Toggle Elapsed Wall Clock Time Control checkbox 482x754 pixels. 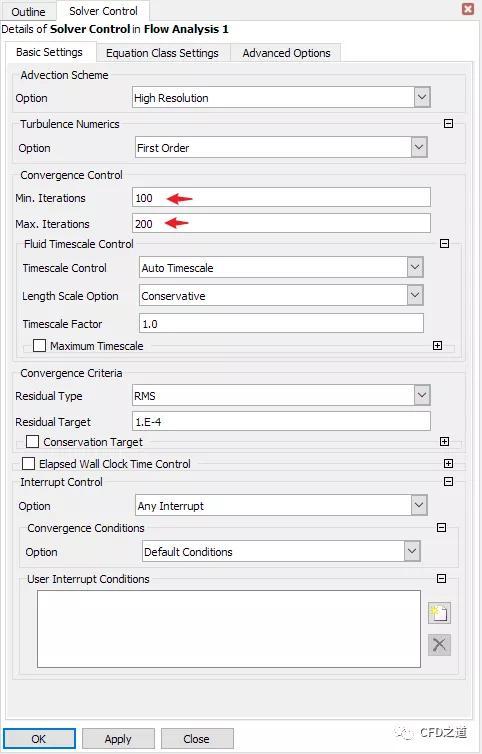[28, 464]
